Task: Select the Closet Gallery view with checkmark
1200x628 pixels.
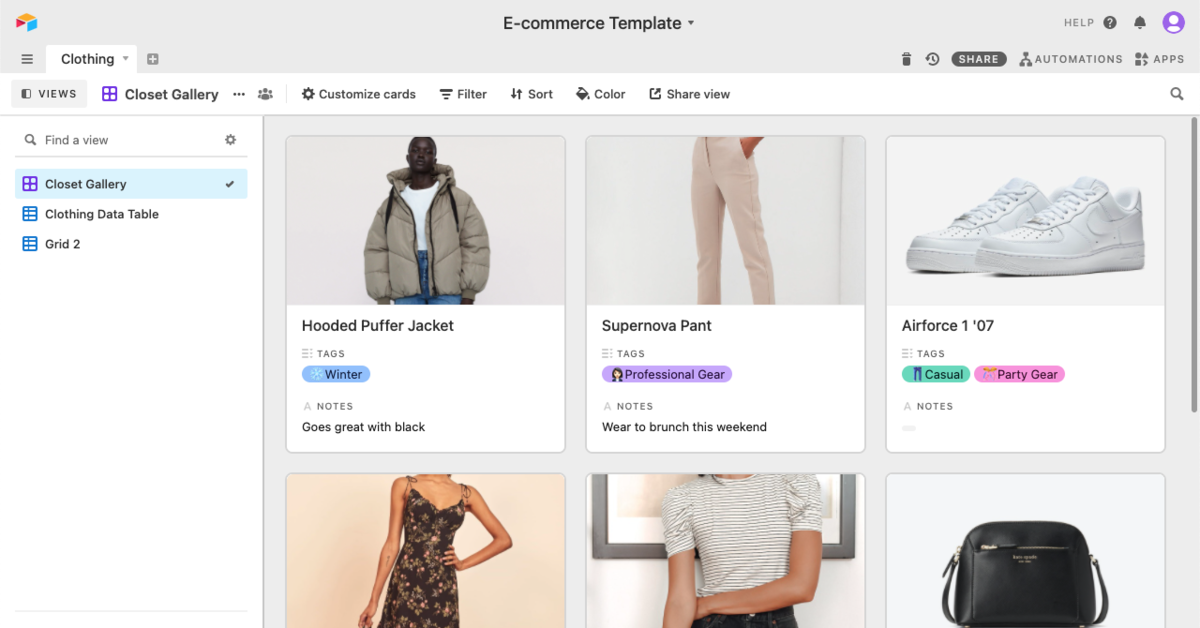Action: [131, 184]
